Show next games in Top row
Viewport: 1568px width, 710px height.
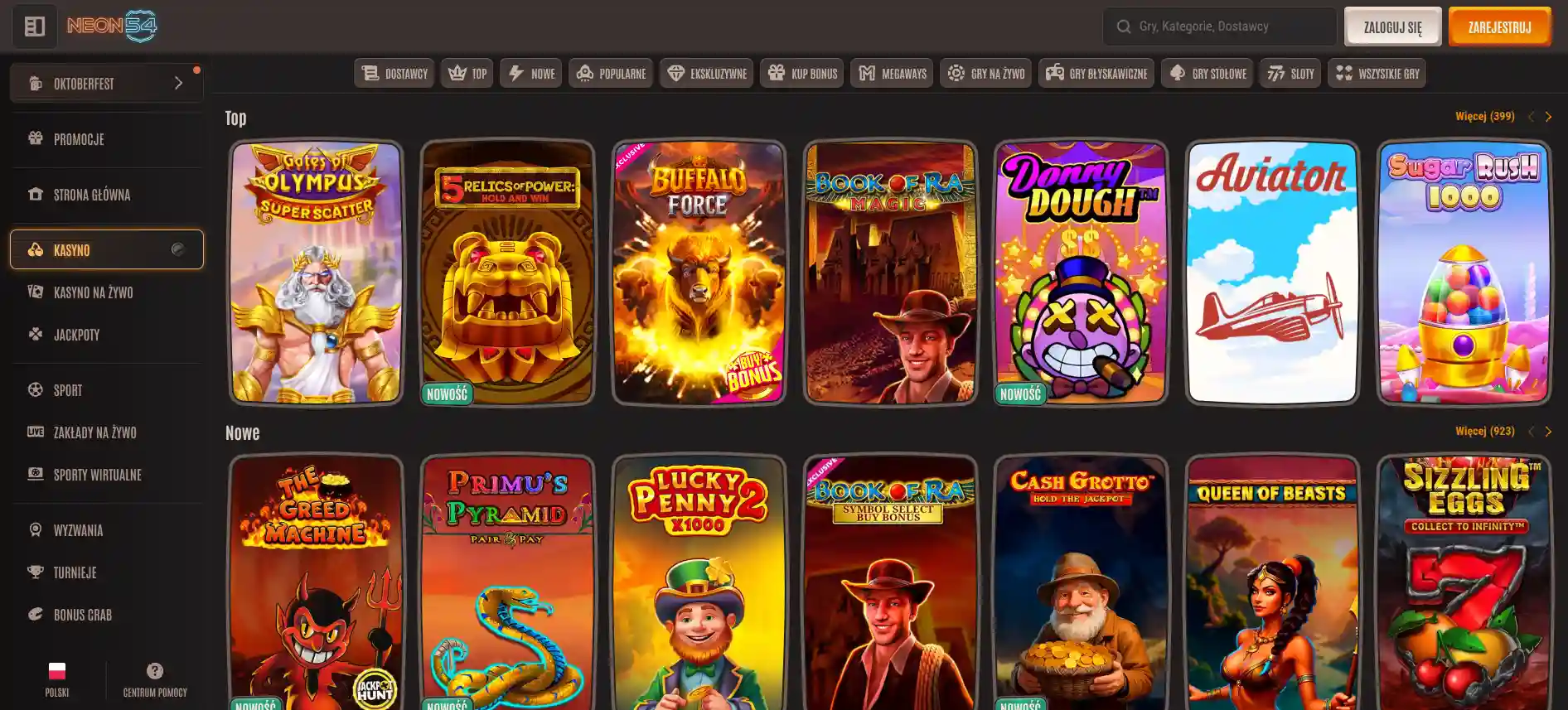click(1548, 117)
